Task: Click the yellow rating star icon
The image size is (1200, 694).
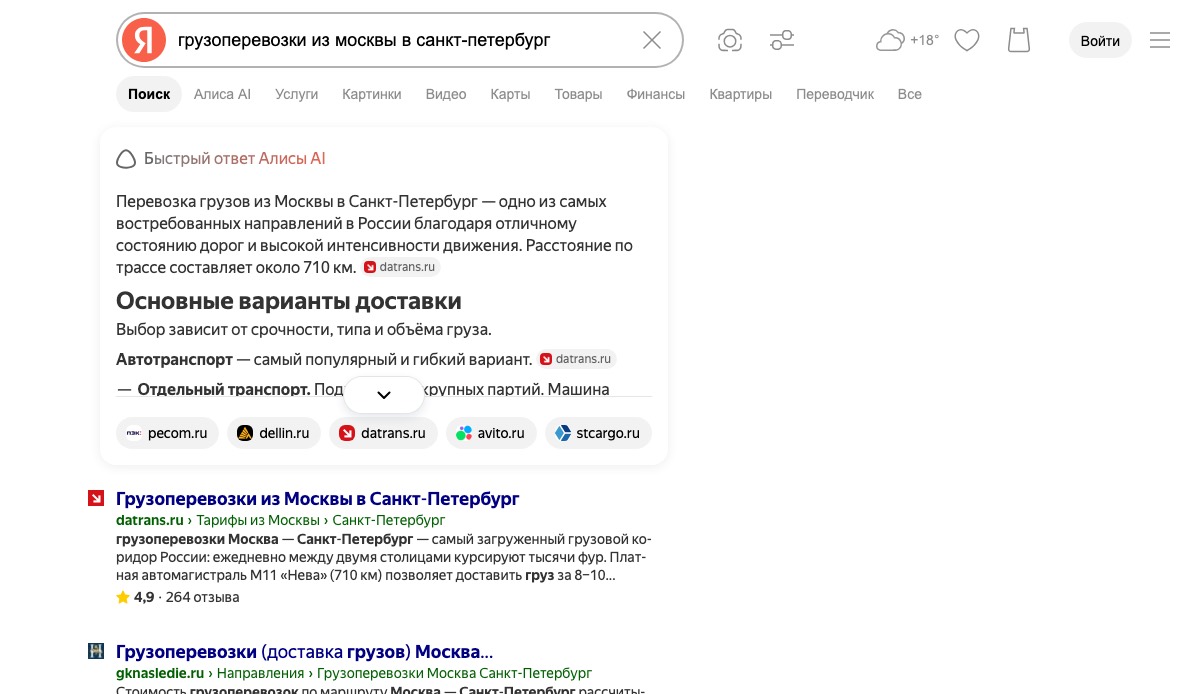Action: (x=123, y=597)
